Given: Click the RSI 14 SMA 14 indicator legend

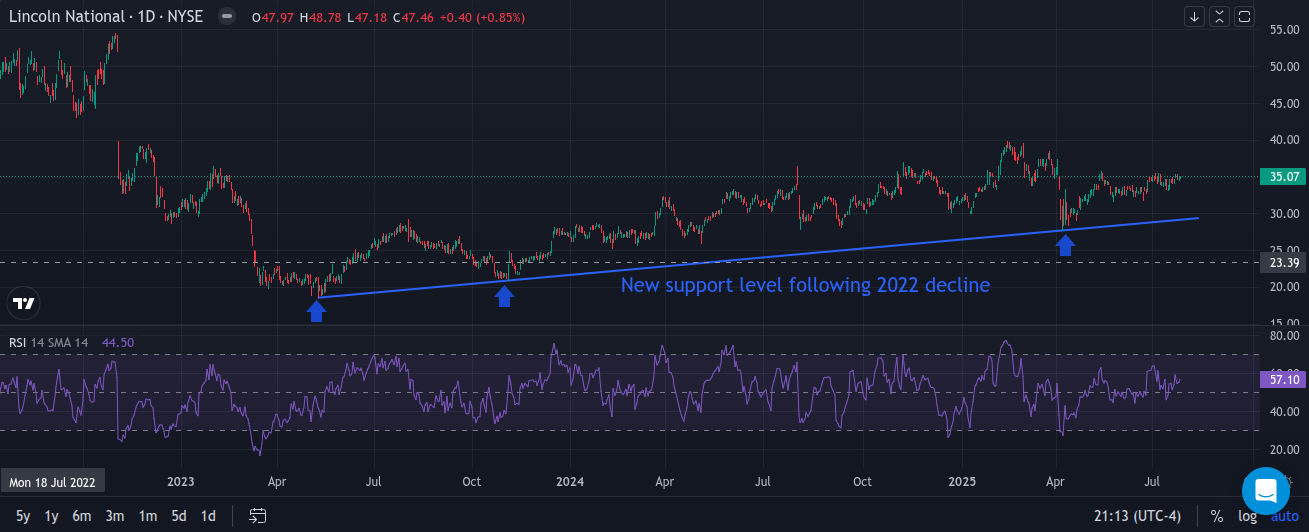Looking at the screenshot, I should [49, 342].
